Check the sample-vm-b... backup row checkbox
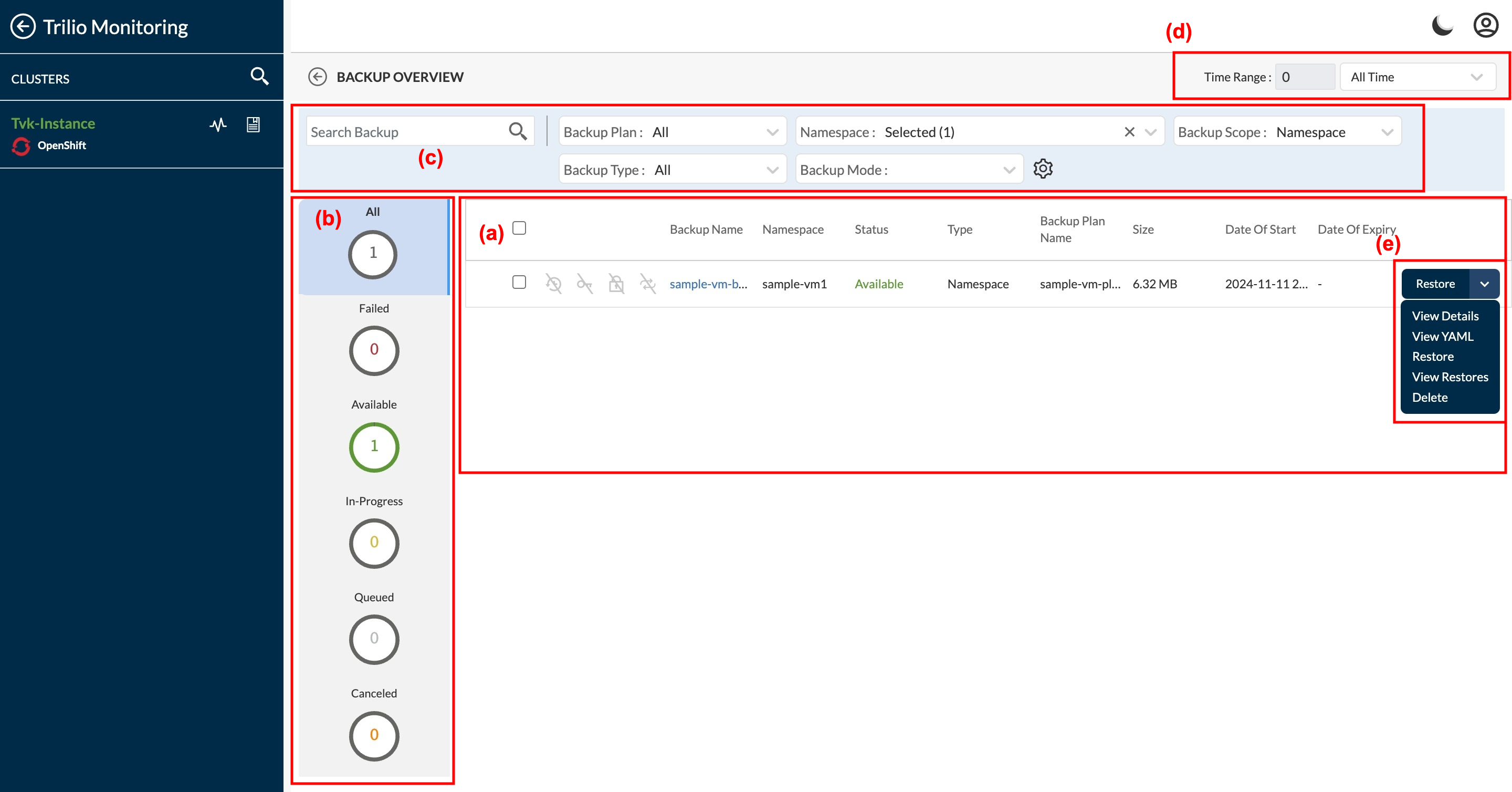The image size is (1512, 792). pos(519,283)
